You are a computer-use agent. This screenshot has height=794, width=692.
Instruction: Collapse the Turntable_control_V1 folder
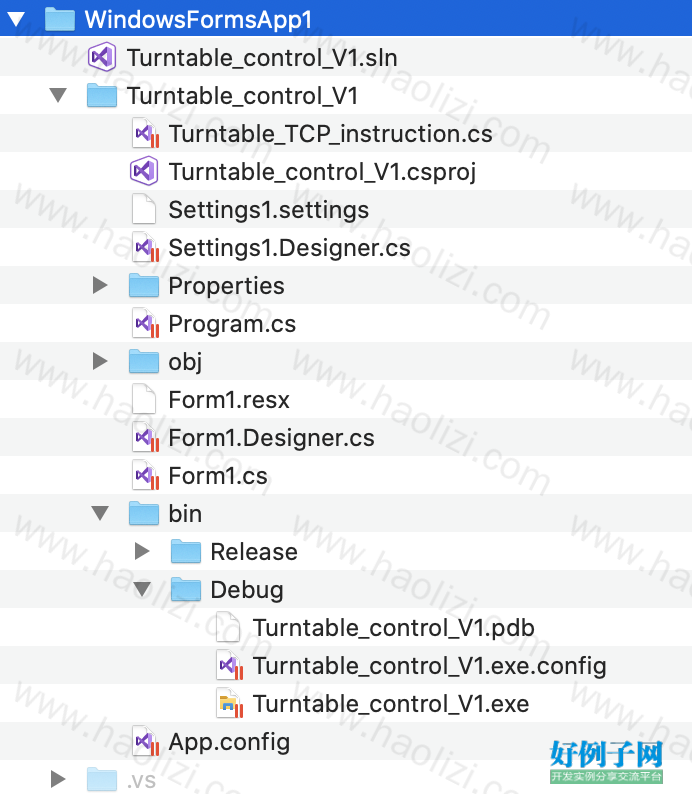point(58,95)
